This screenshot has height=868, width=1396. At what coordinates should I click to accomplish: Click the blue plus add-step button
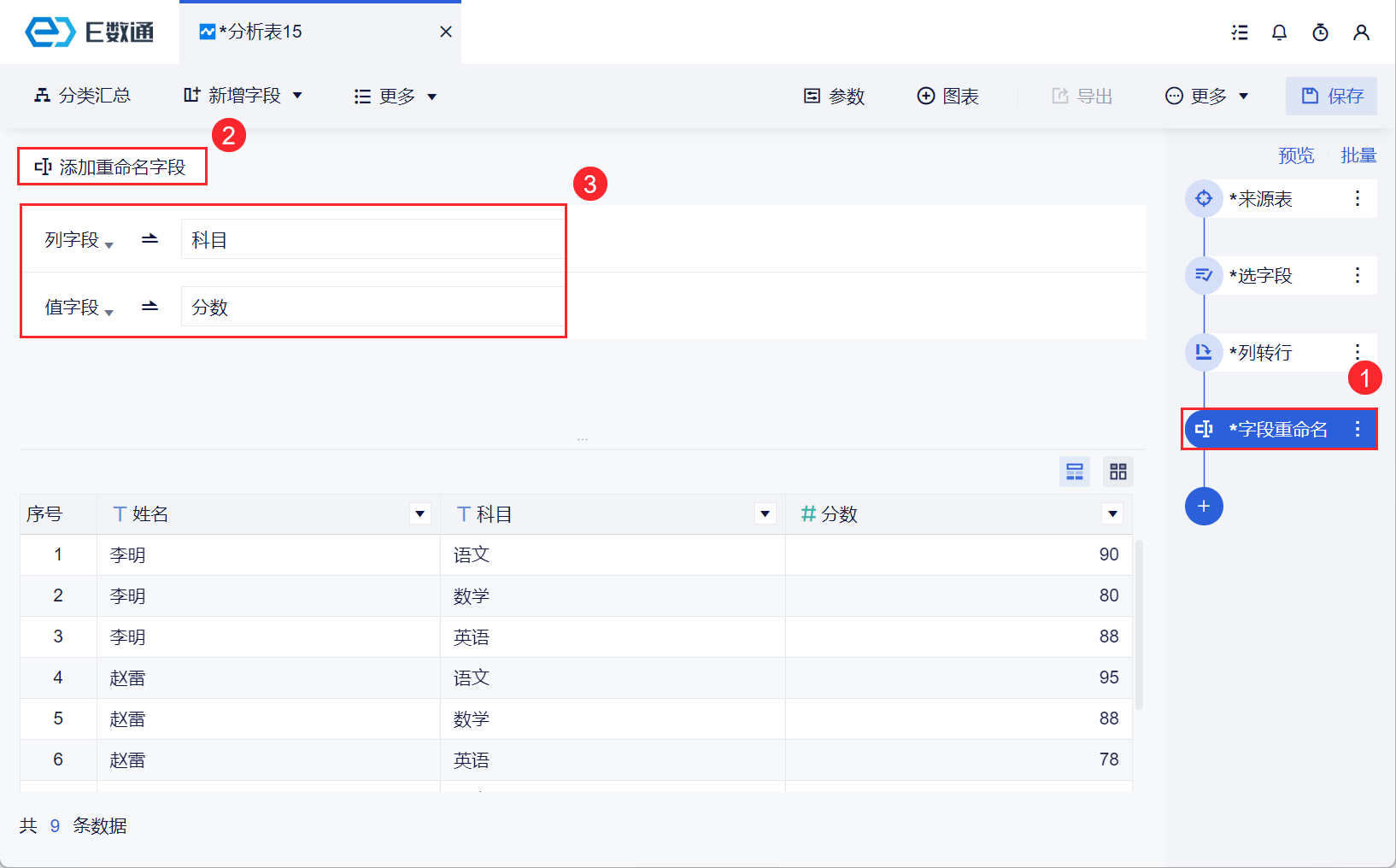[1204, 507]
